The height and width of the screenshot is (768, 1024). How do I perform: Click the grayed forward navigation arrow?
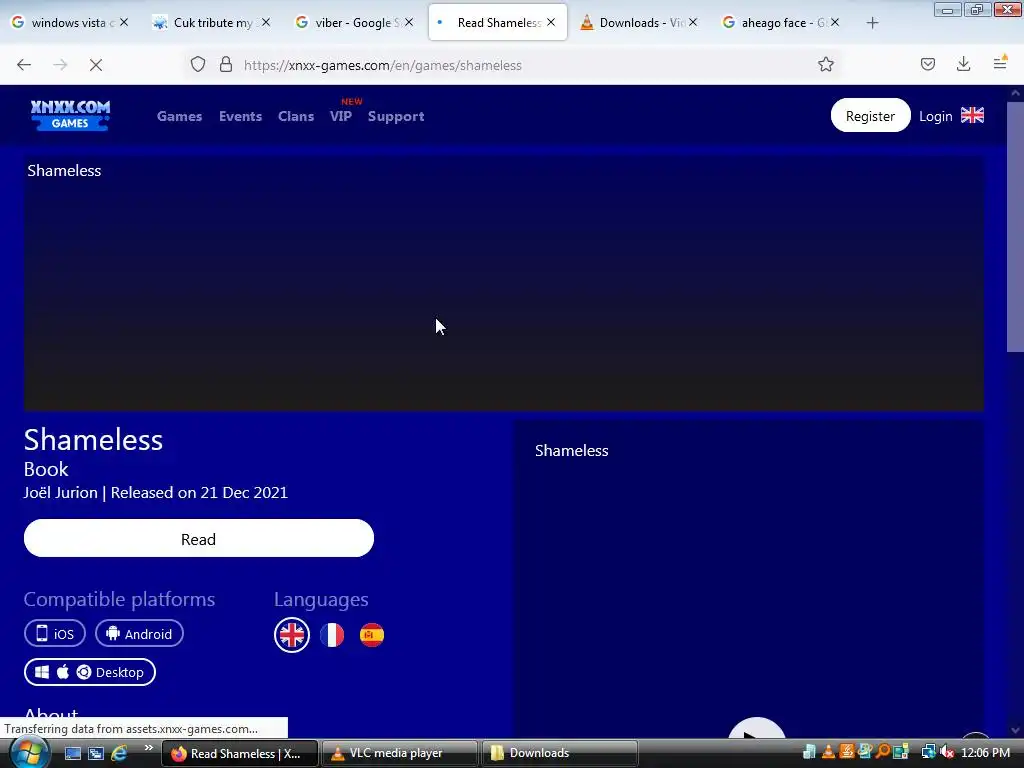click(60, 65)
